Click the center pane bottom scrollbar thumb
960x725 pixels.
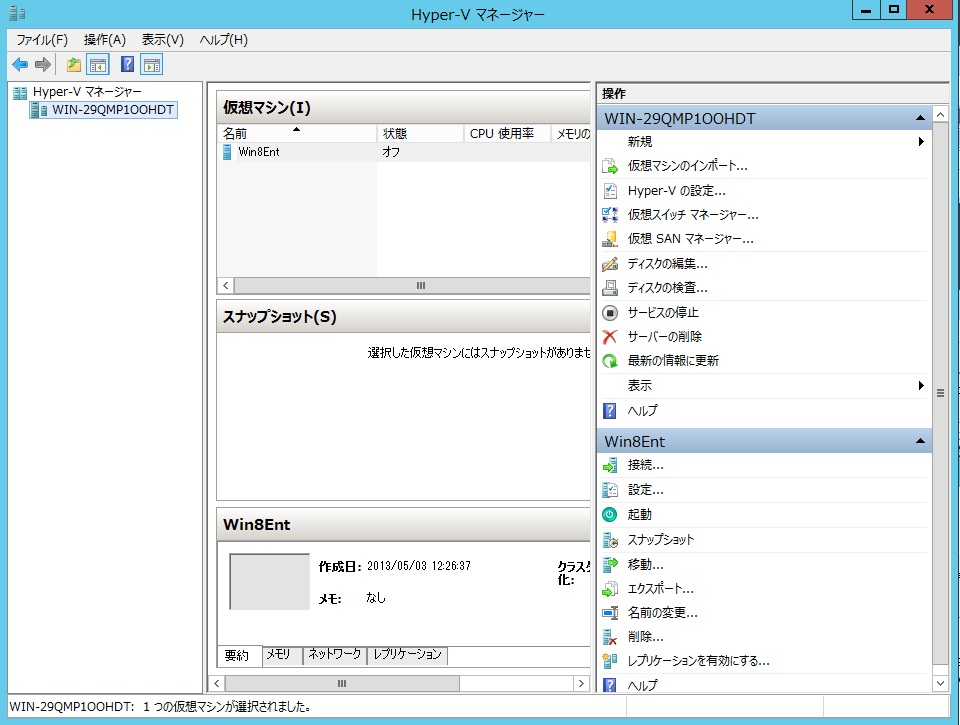pos(342,683)
